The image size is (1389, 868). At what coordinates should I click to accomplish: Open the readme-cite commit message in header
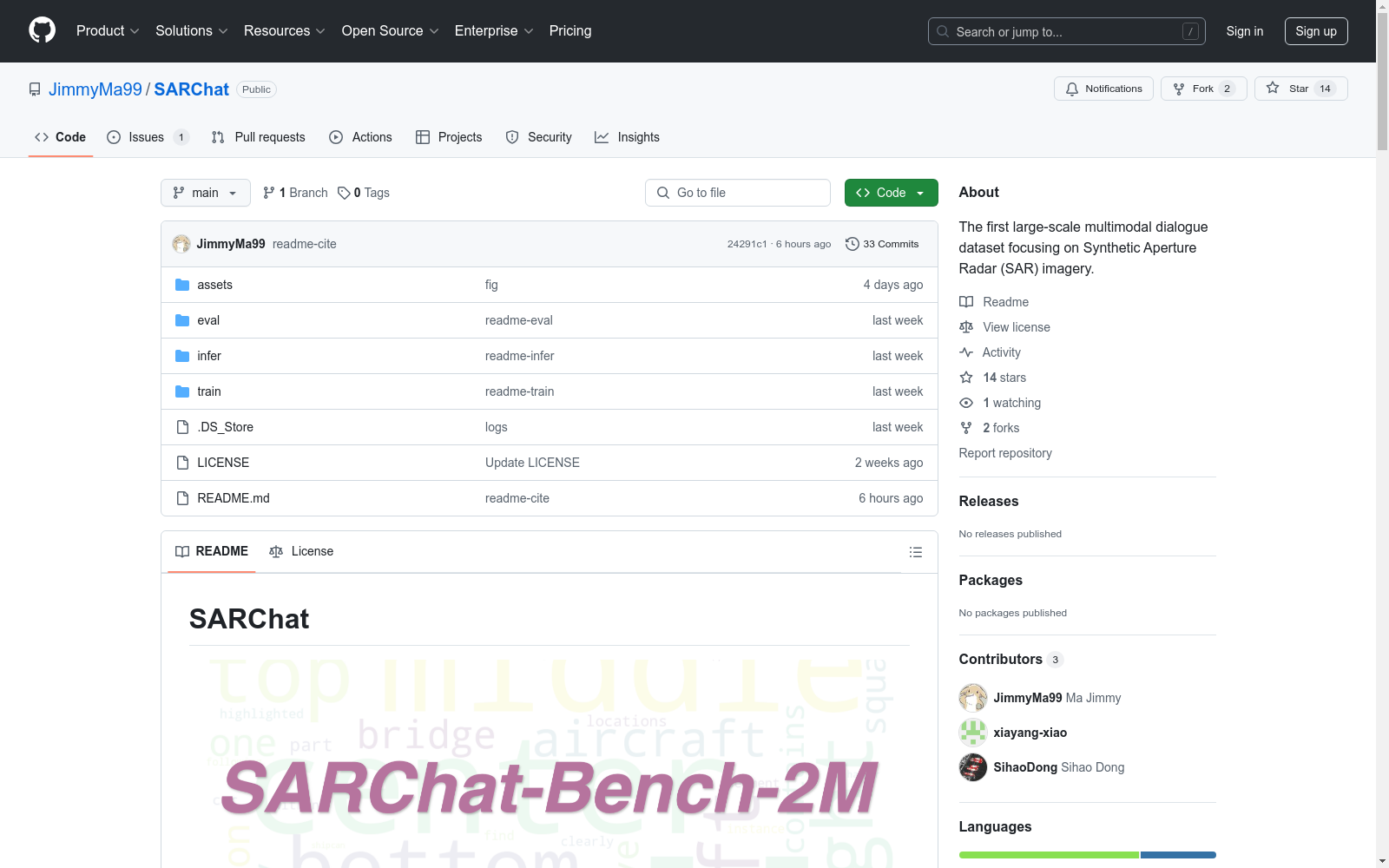305,244
